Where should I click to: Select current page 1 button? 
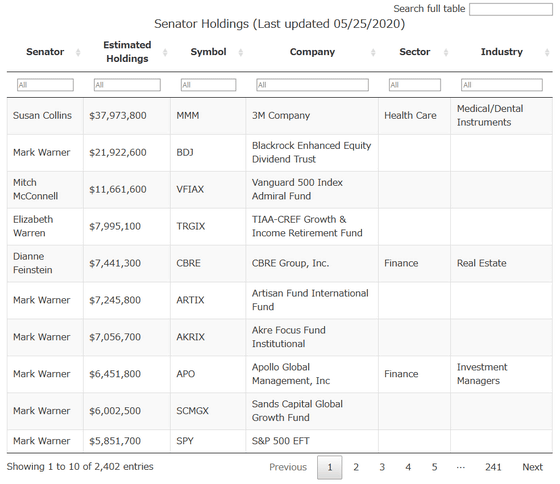(330, 467)
